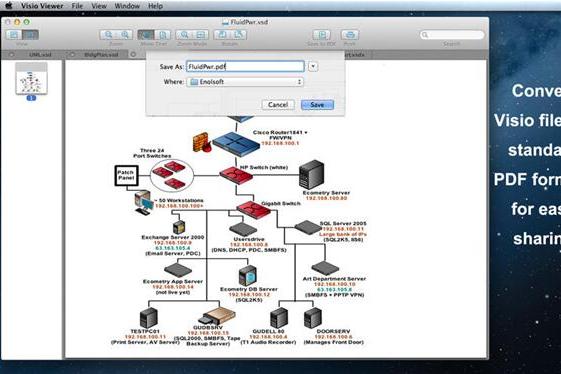This screenshot has height=374, width=561.
Task: Click the magnifier icon in the Search field
Action: click(425, 35)
